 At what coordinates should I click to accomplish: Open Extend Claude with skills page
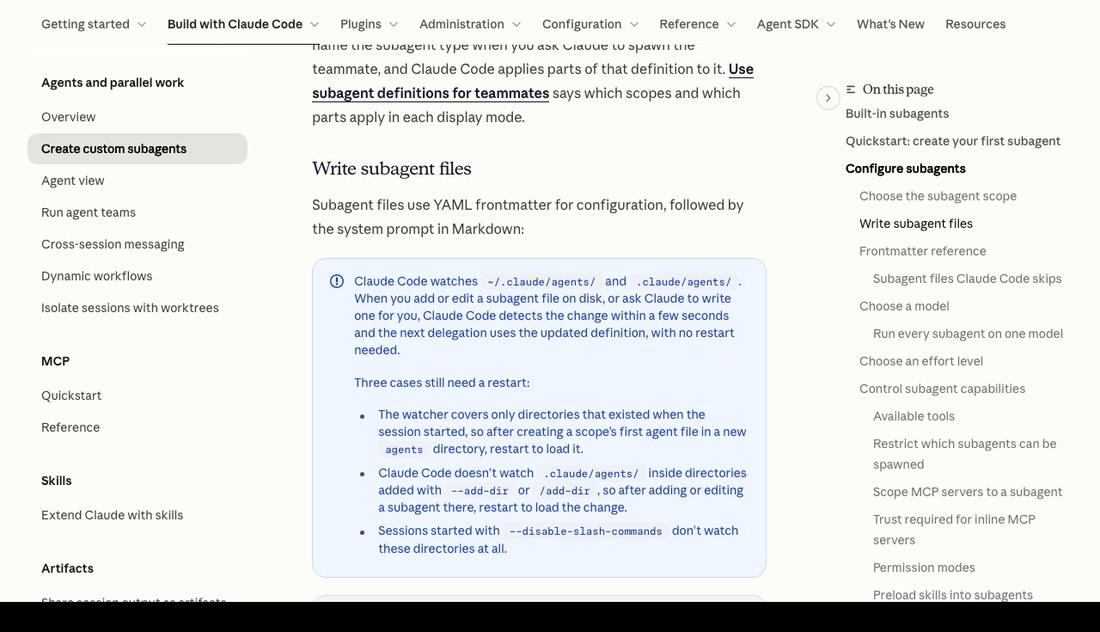click(x=112, y=515)
